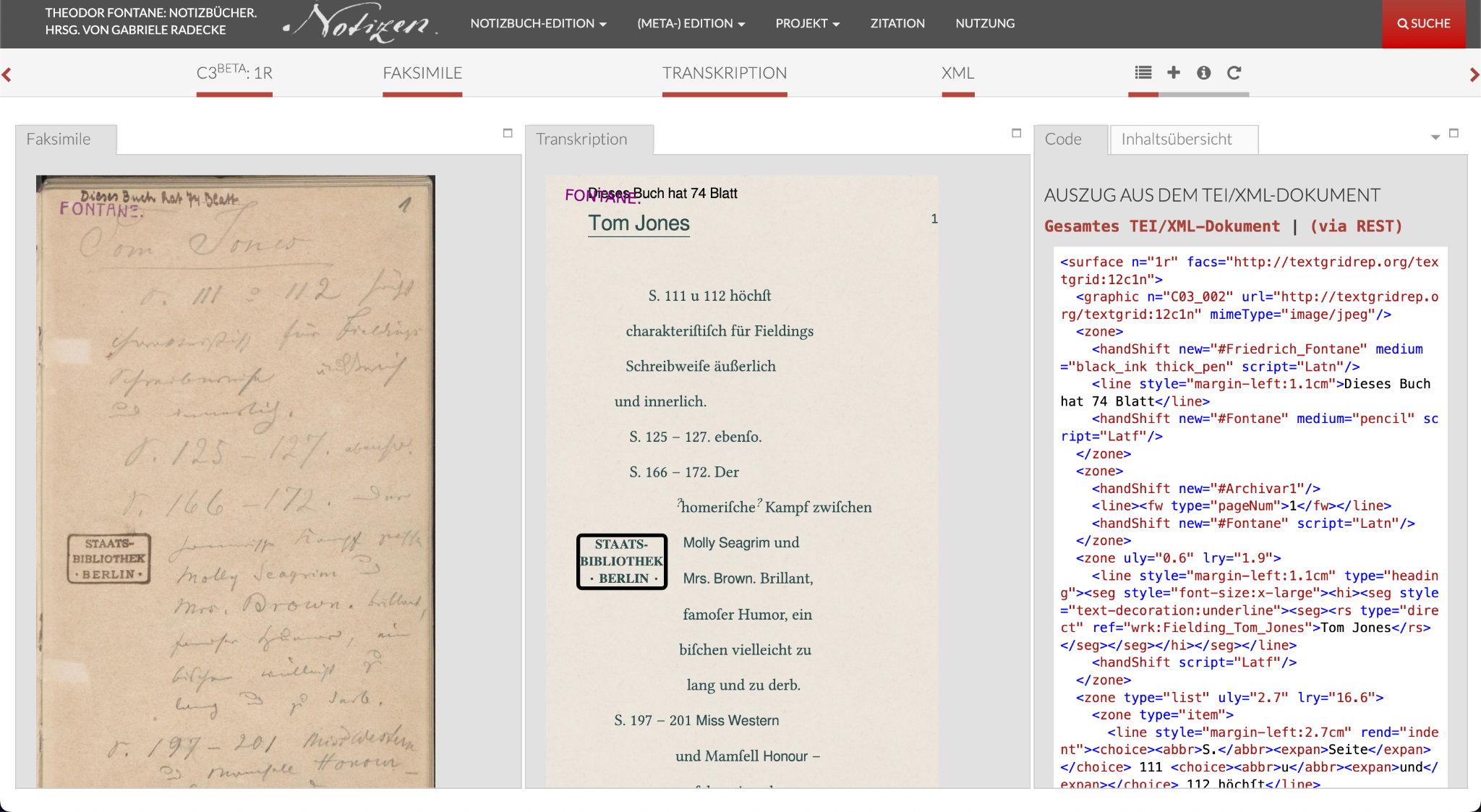This screenshot has height=812, width=1481.
Task: Click the line 'Mrs. Brown. Brillant,'
Action: 748,578
